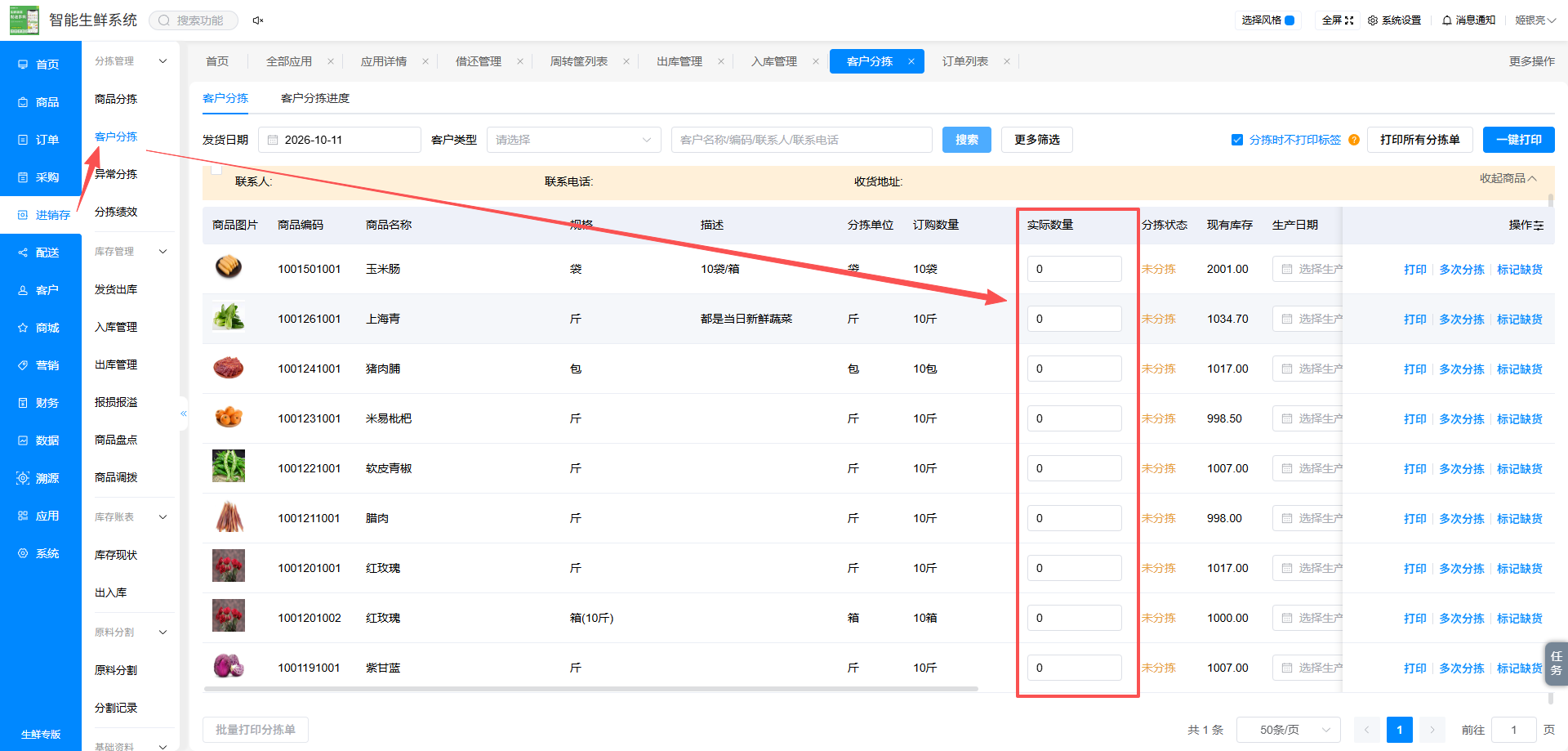Open 配送 module in the sidebar

pos(41,253)
